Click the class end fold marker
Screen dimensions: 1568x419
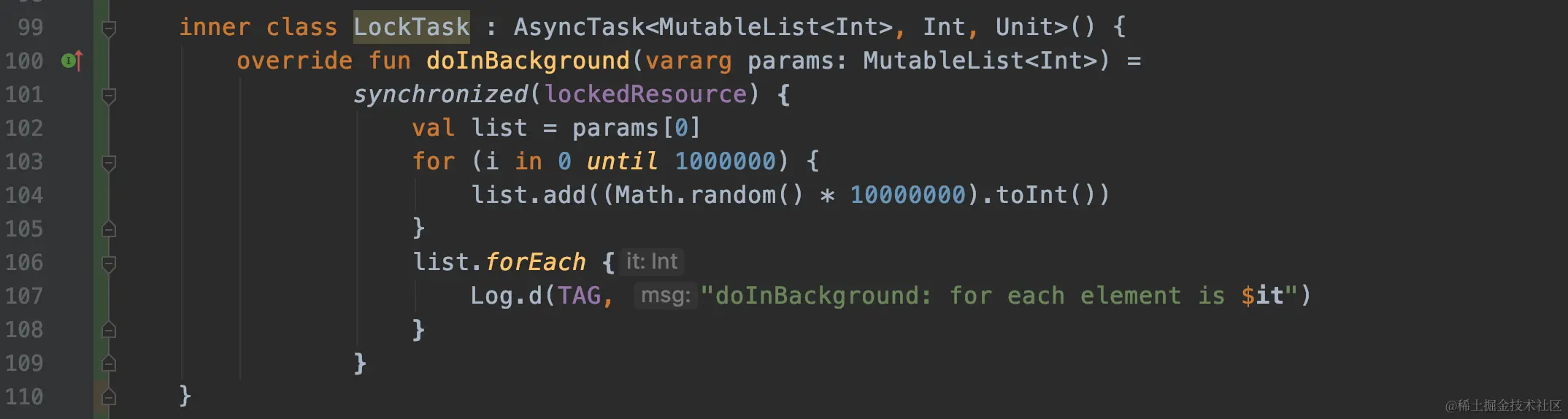tap(109, 396)
